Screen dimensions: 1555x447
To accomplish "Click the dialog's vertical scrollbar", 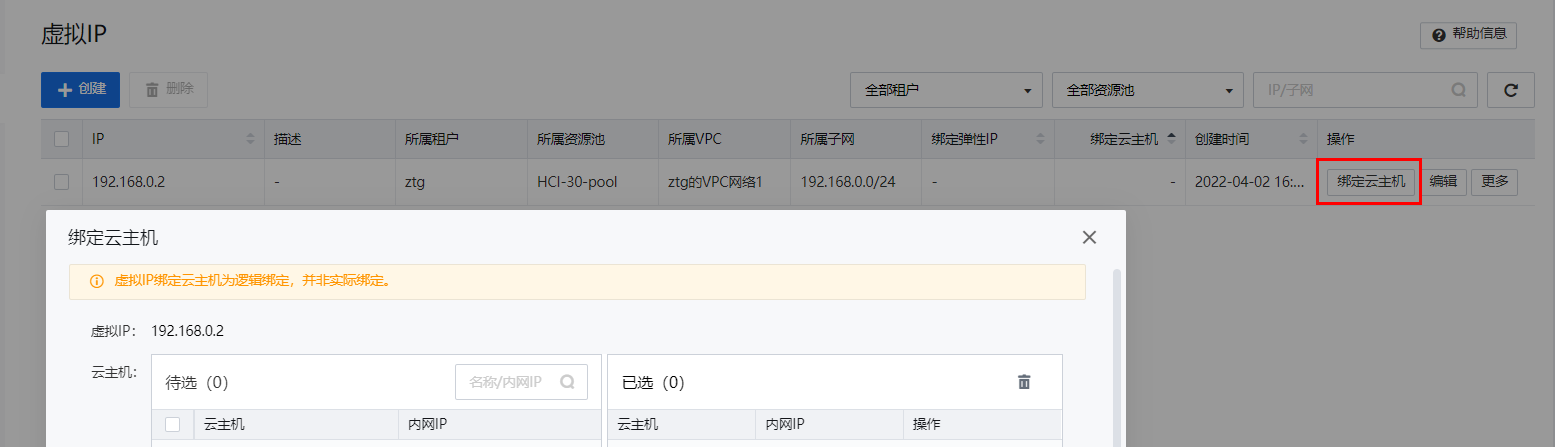I will tap(1117, 357).
